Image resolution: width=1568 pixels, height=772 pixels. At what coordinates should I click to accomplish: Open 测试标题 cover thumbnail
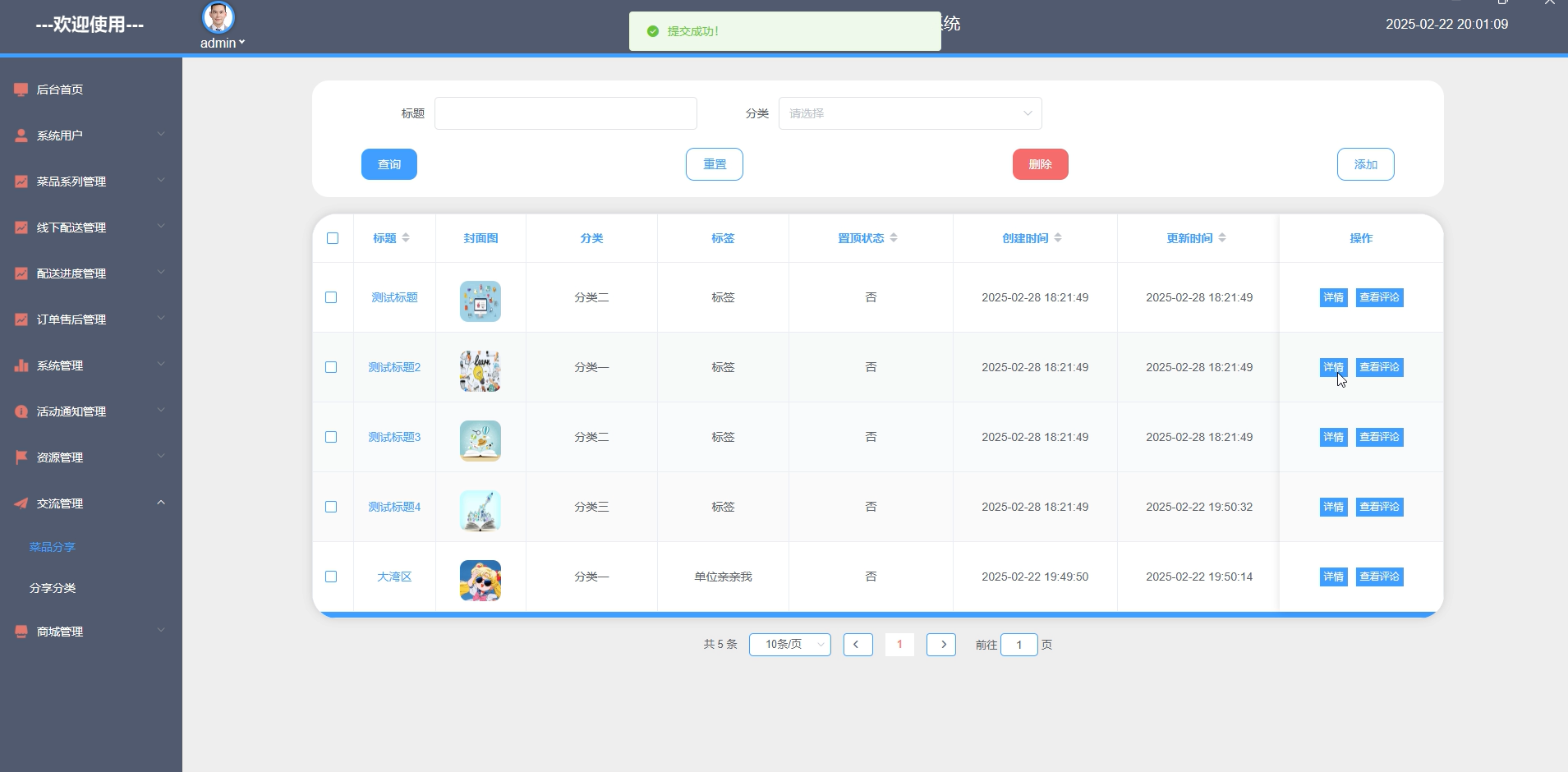coord(481,301)
